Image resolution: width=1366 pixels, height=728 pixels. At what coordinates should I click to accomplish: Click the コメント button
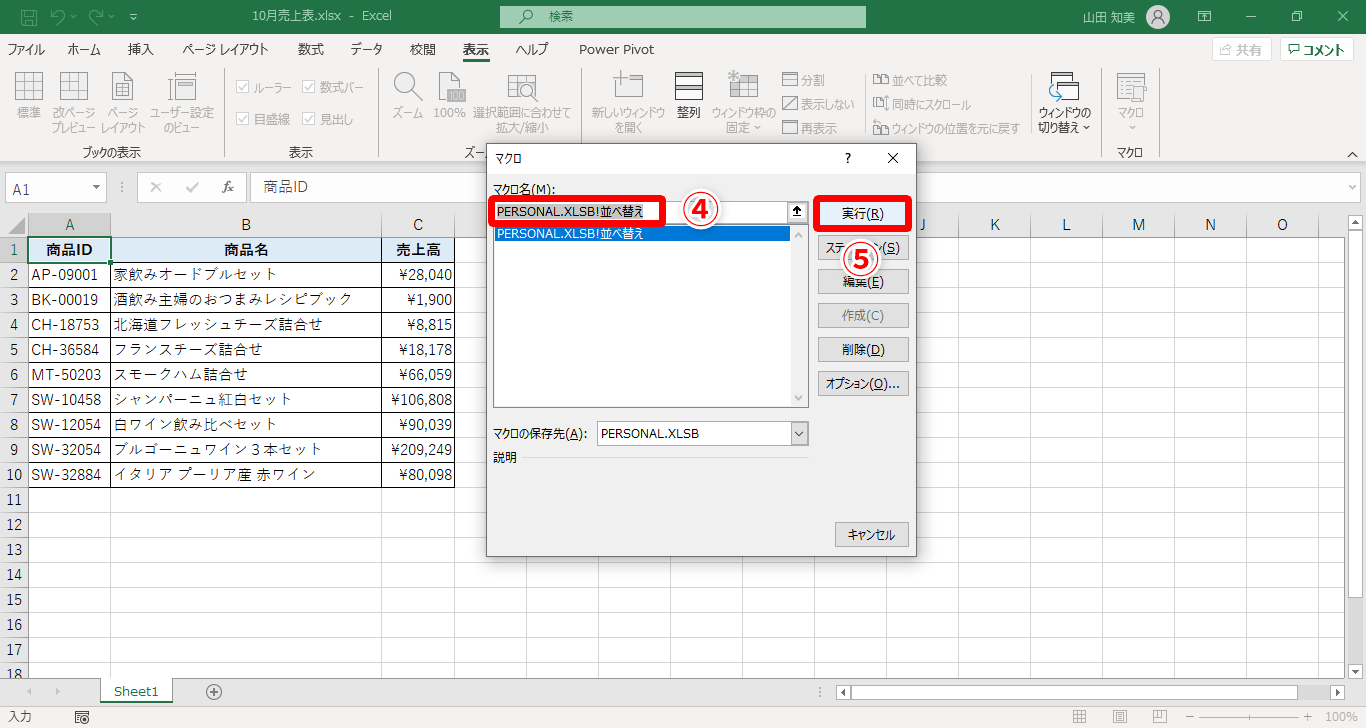pos(1317,50)
